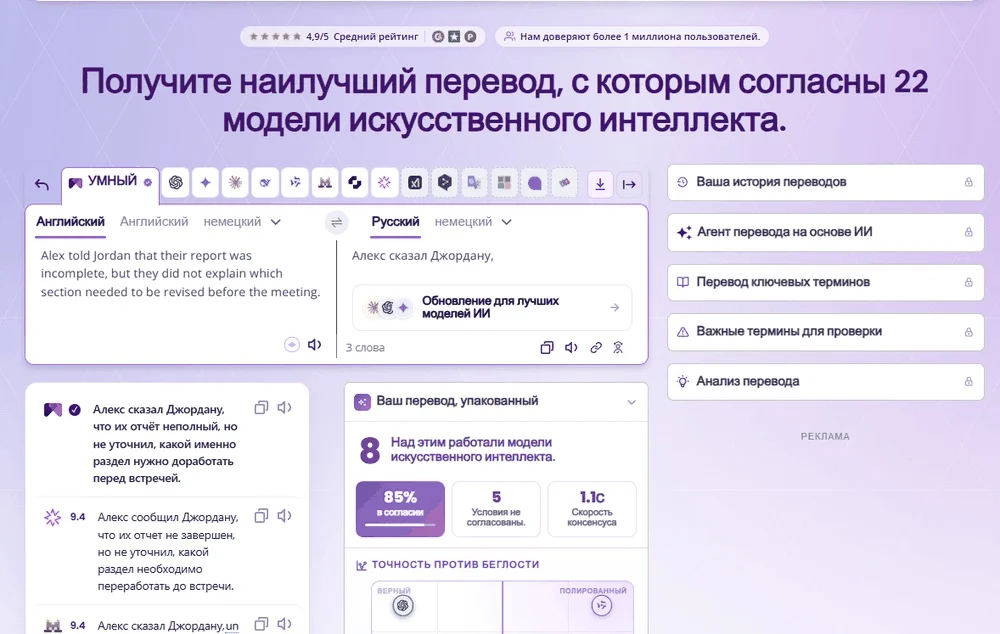The height and width of the screenshot is (634, 1000).
Task: Swap source and target languages
Action: [337, 222]
